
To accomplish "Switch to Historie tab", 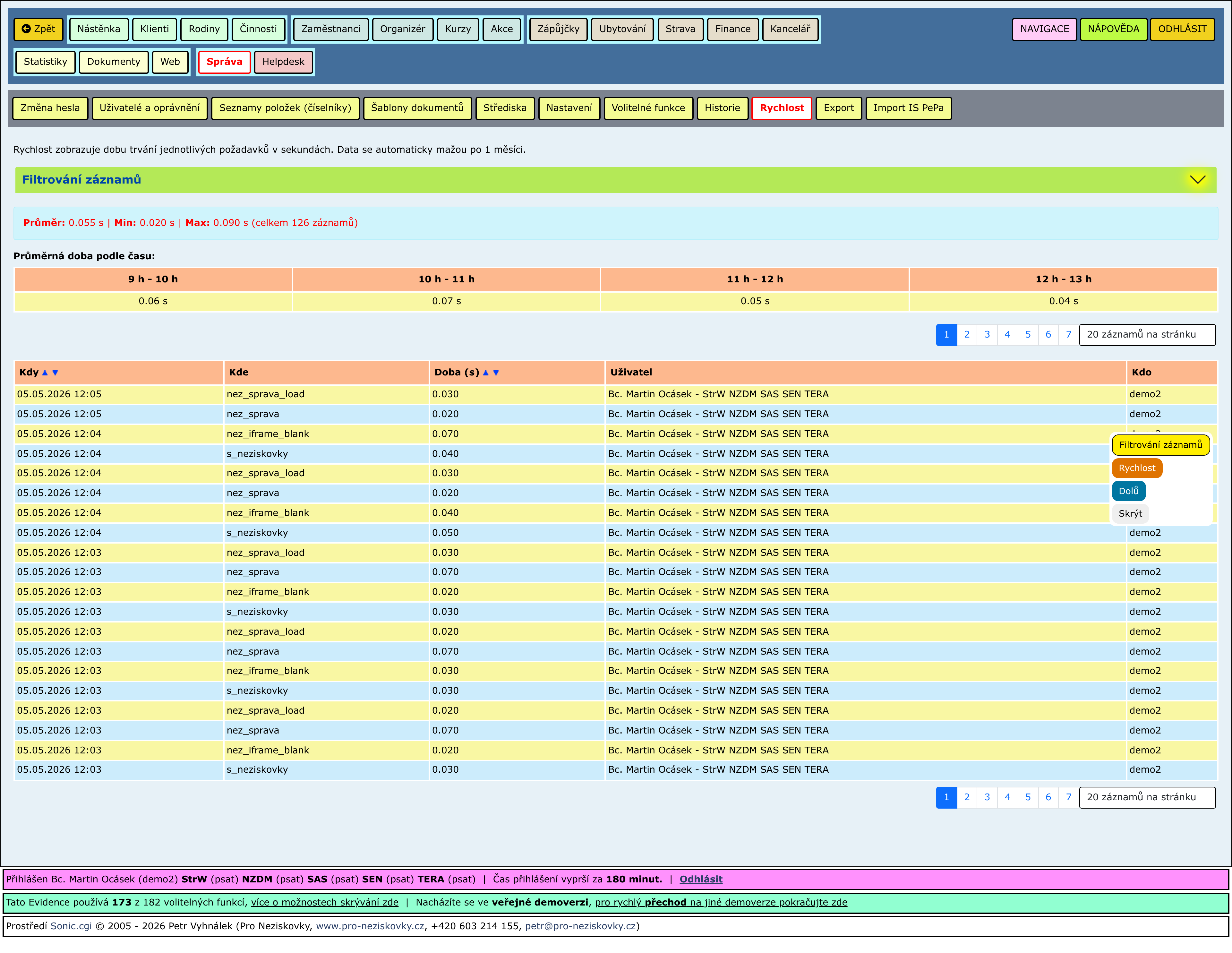I will pos(722,108).
